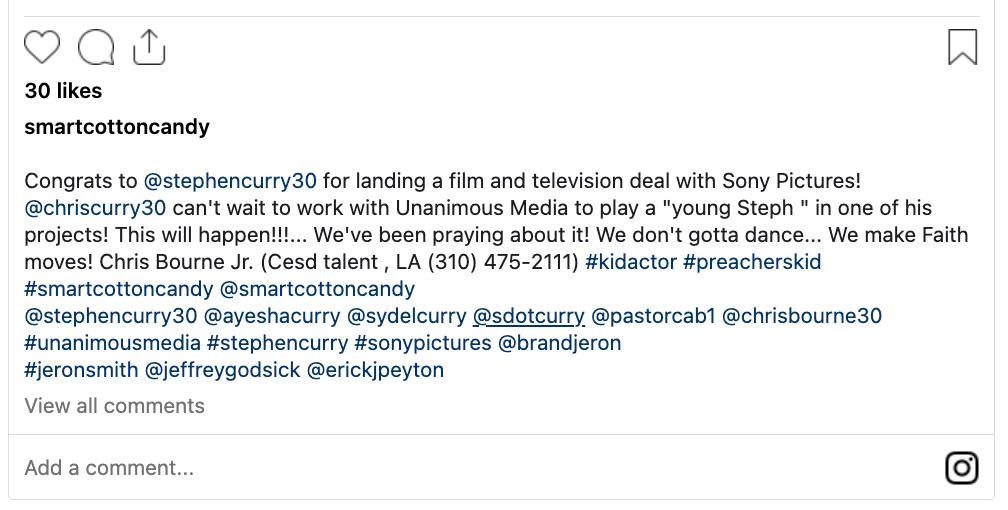Screen dimensions: 1008x510
Task: Save post using the bookmark icon
Action: pos(962,47)
